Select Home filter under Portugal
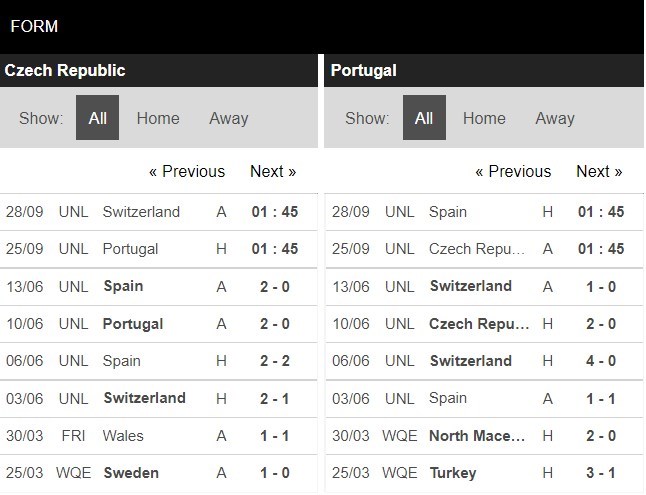 484,118
